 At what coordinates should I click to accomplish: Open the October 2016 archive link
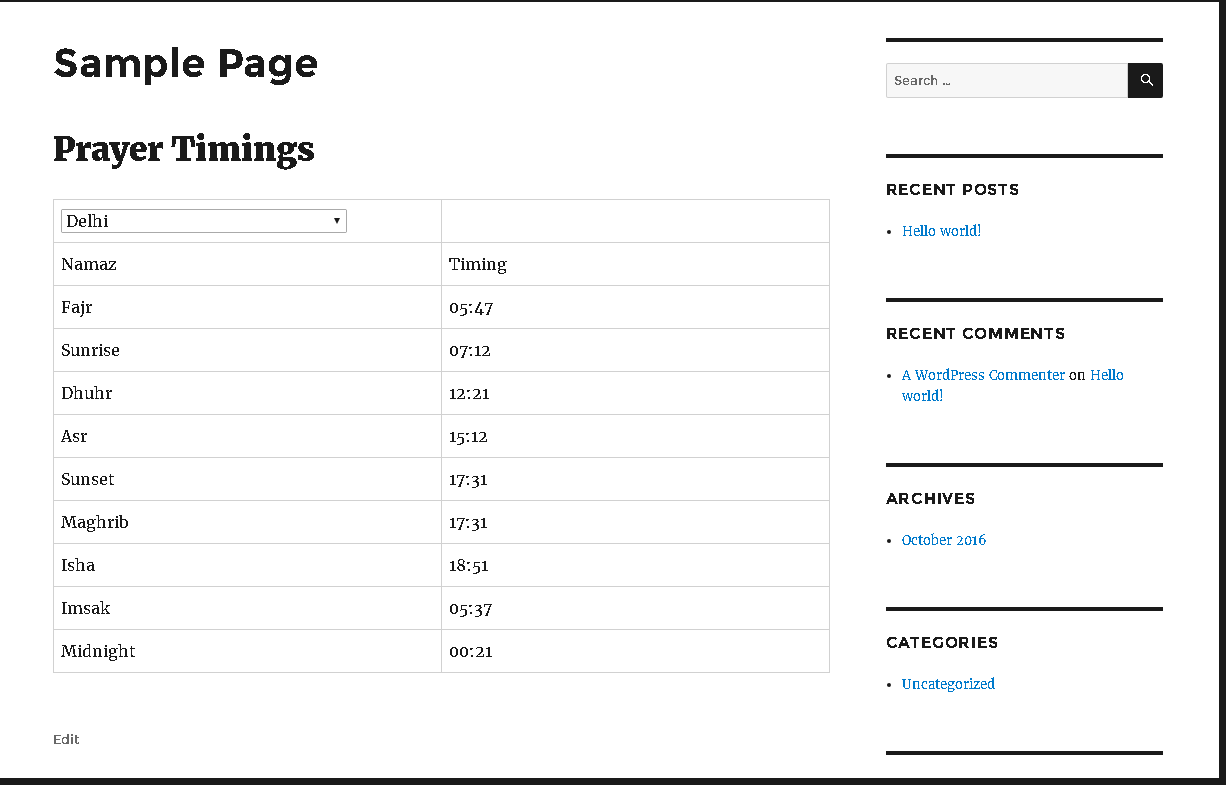(x=943, y=540)
